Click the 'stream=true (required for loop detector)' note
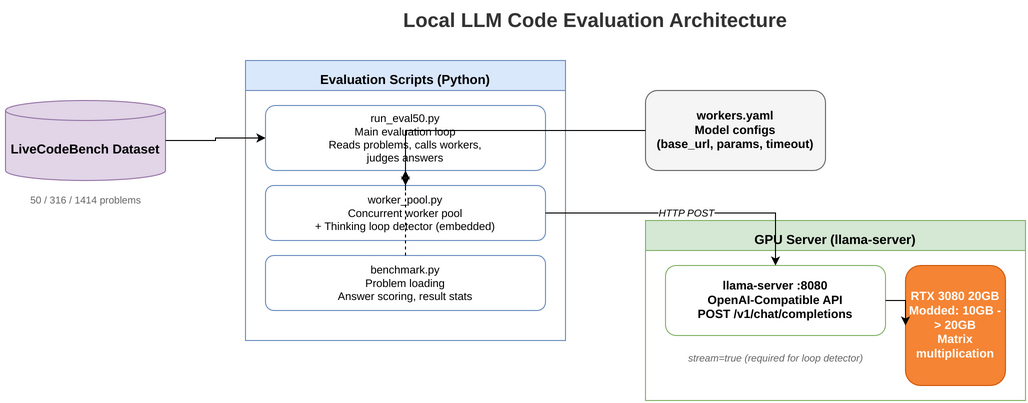The height and width of the screenshot is (403, 1028). (775, 358)
